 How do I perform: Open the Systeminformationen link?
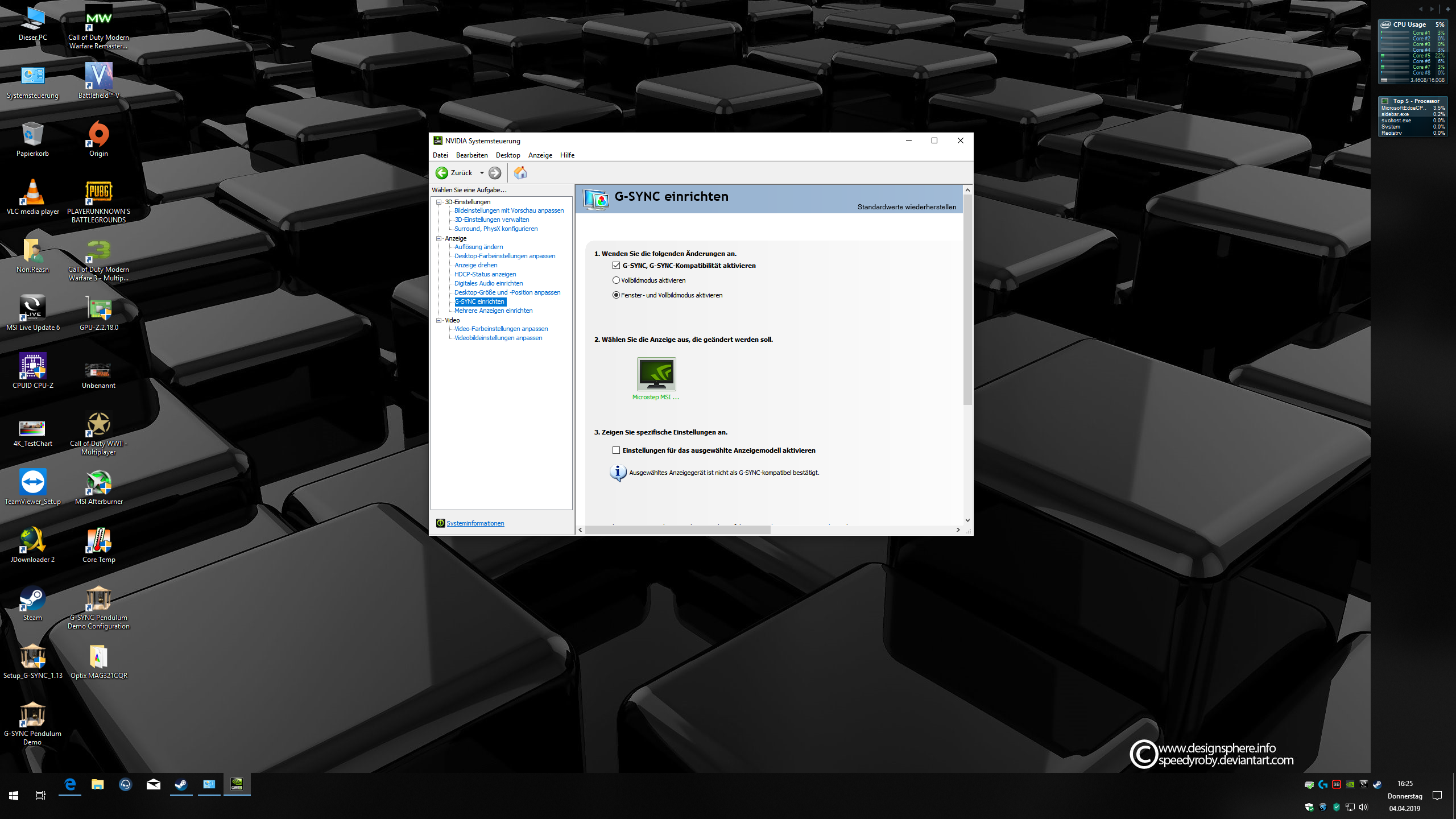coord(475,523)
